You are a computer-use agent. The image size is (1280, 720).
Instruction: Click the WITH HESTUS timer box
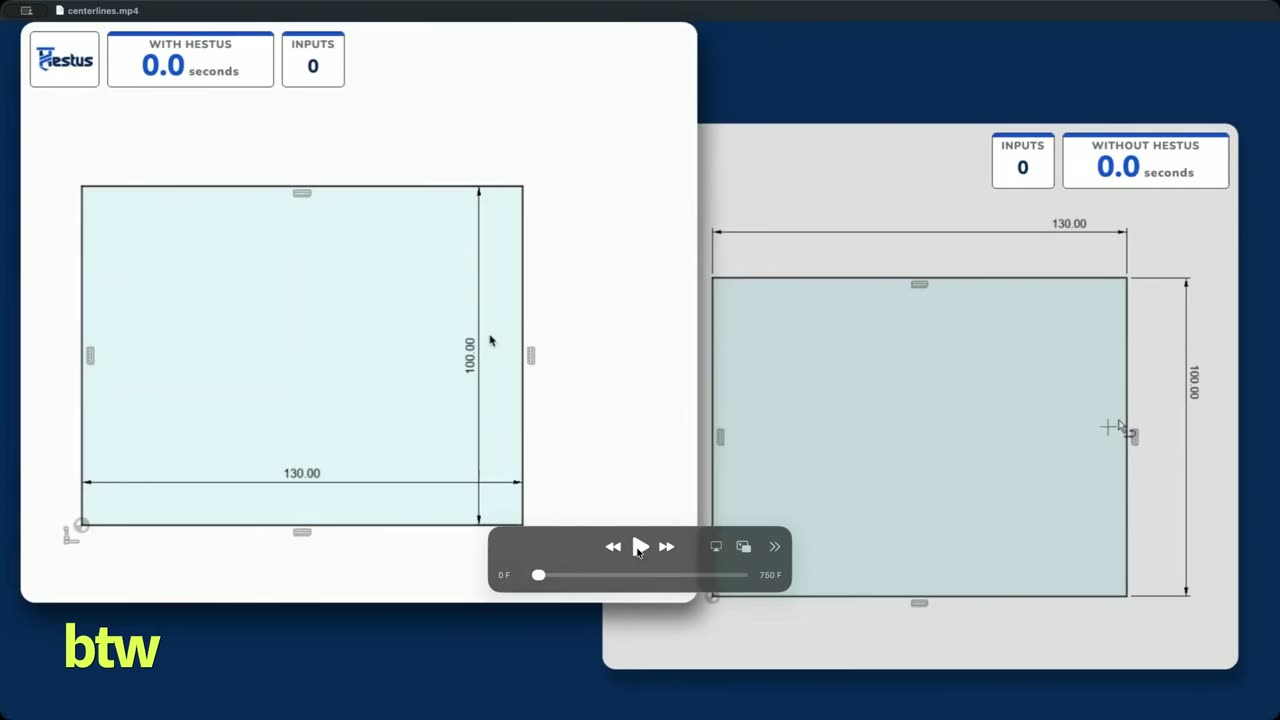click(x=190, y=59)
